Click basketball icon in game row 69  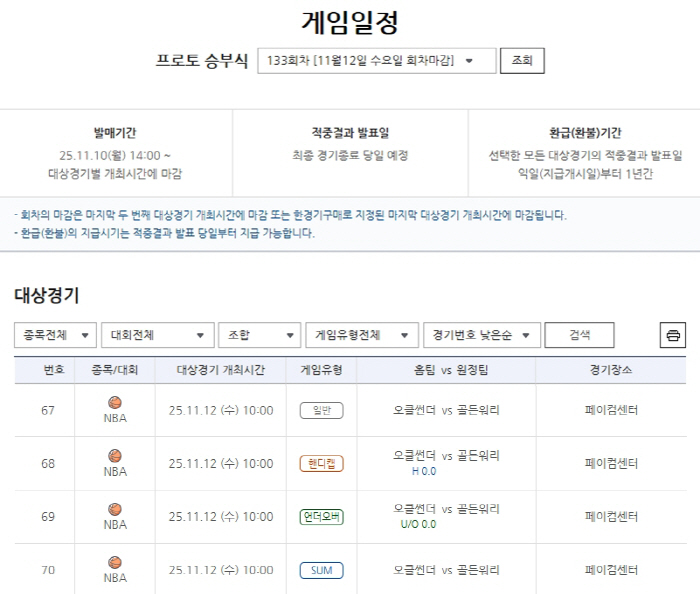point(115,510)
